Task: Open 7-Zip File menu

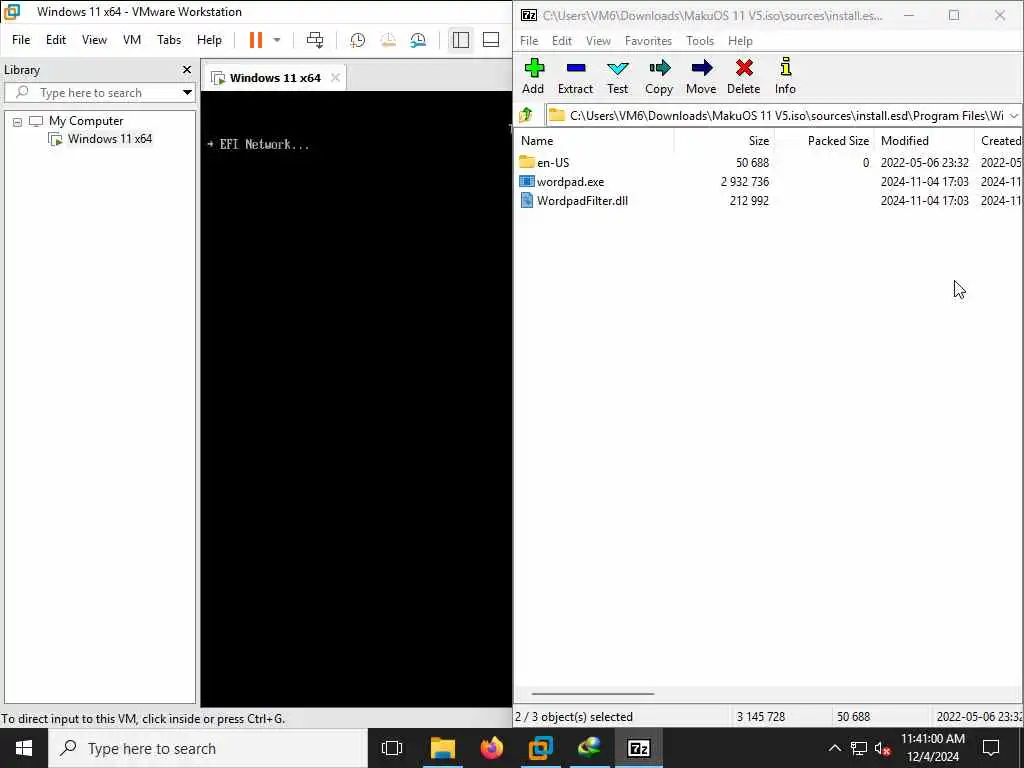Action: click(529, 40)
